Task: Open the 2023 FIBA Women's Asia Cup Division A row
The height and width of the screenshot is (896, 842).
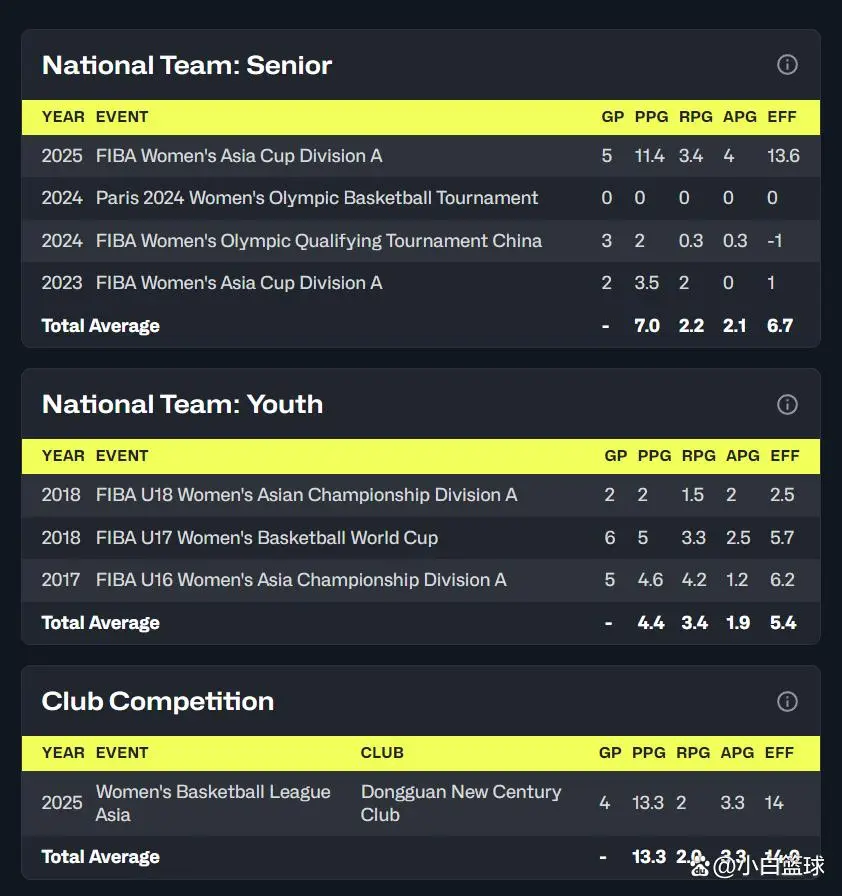Action: [239, 283]
